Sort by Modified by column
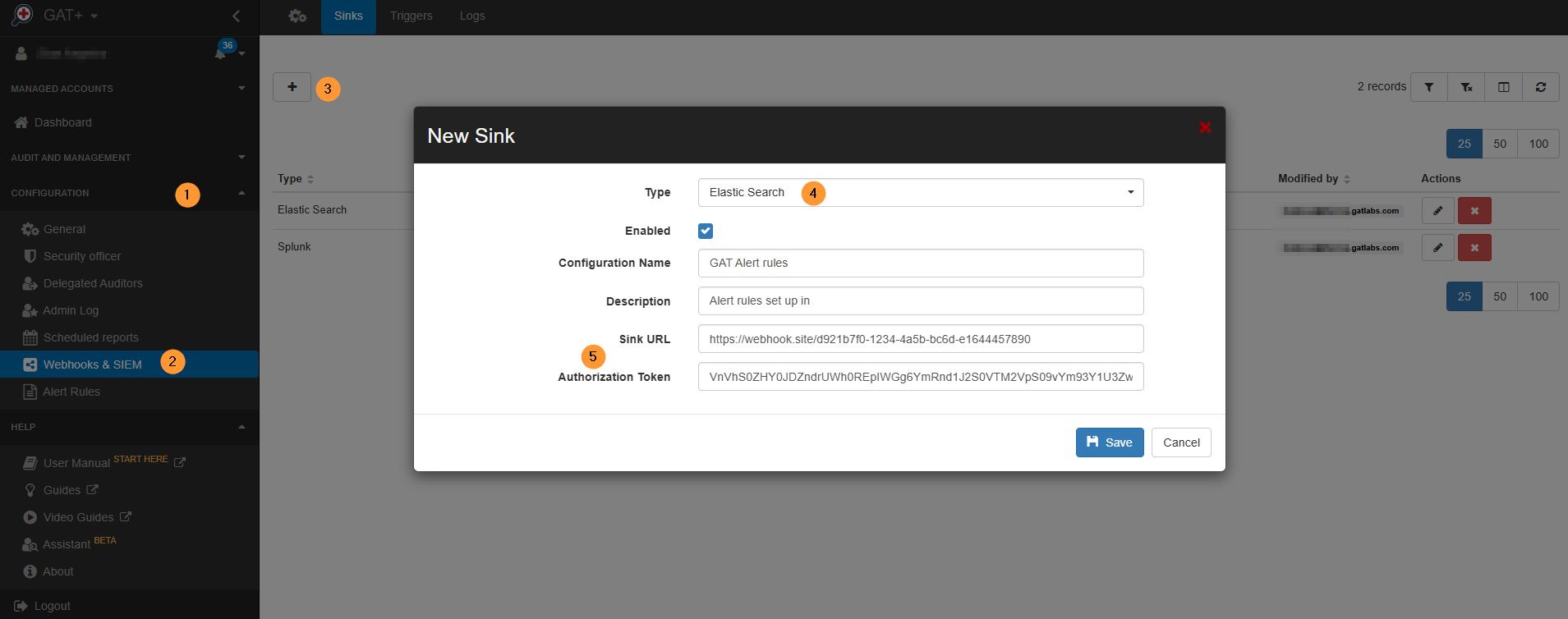The width and height of the screenshot is (1568, 619). [x=1314, y=179]
